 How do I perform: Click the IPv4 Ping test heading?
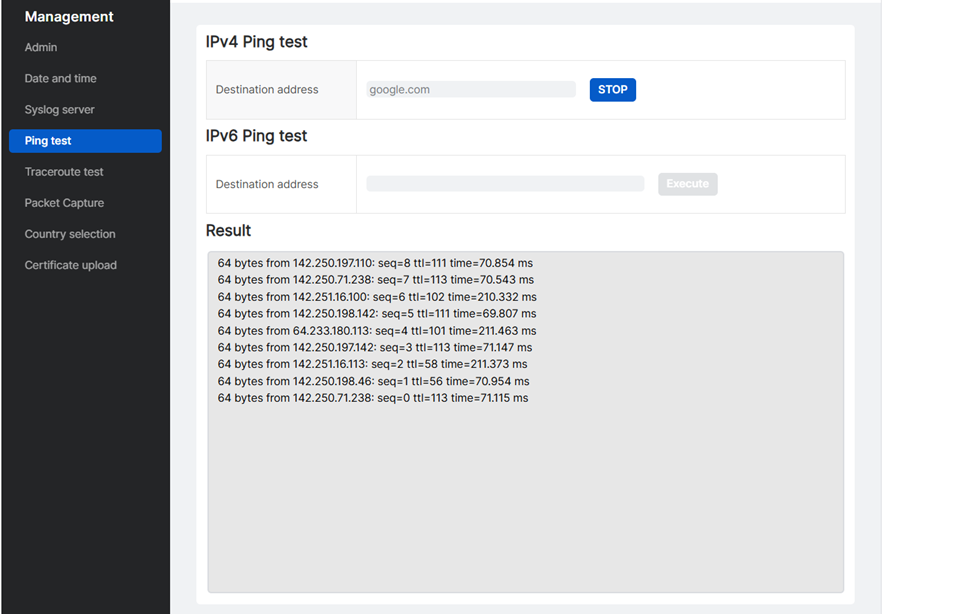[x=257, y=42]
